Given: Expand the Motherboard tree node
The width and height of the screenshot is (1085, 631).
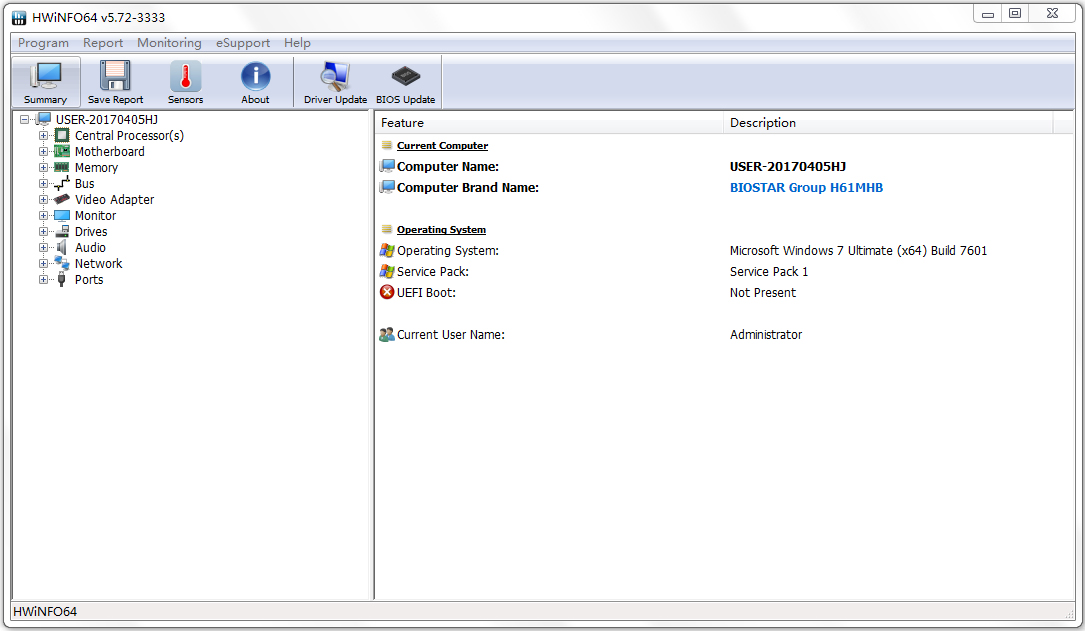Looking at the screenshot, I should [43, 152].
